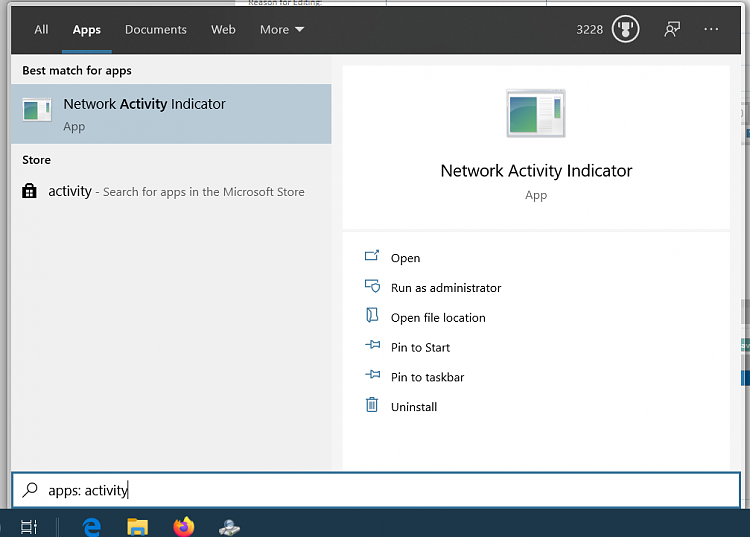Click the Microsoft Store bag icon
Screen dimensions: 750x537
[30, 191]
